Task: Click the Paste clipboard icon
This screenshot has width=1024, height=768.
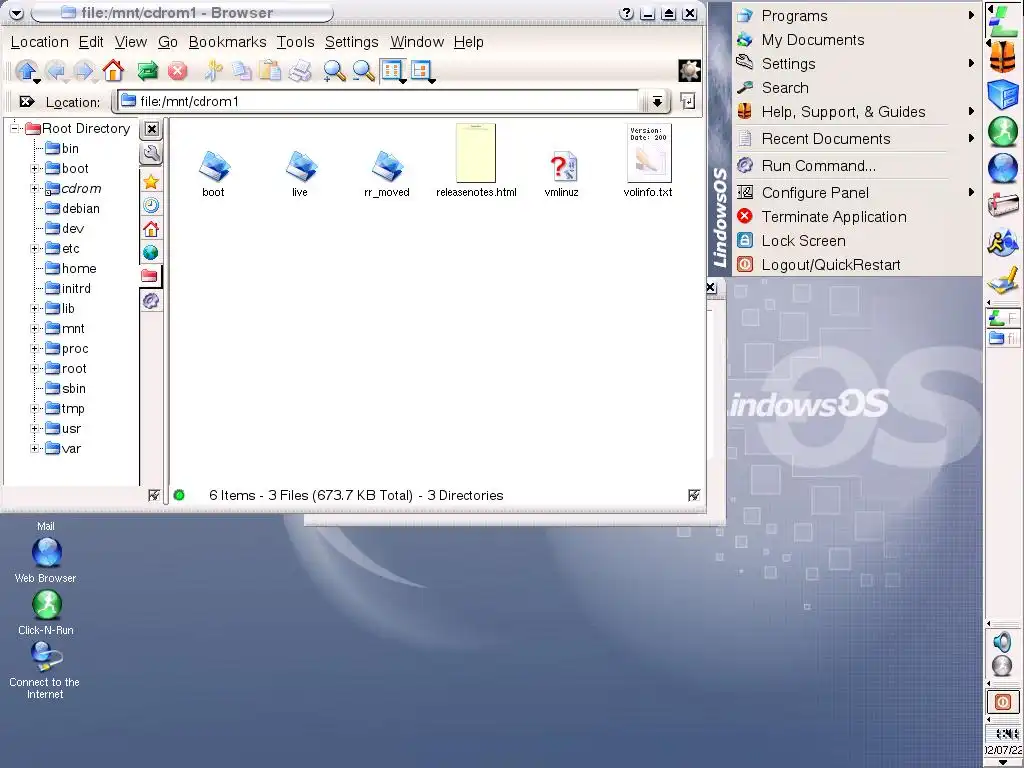Action: 270,71
